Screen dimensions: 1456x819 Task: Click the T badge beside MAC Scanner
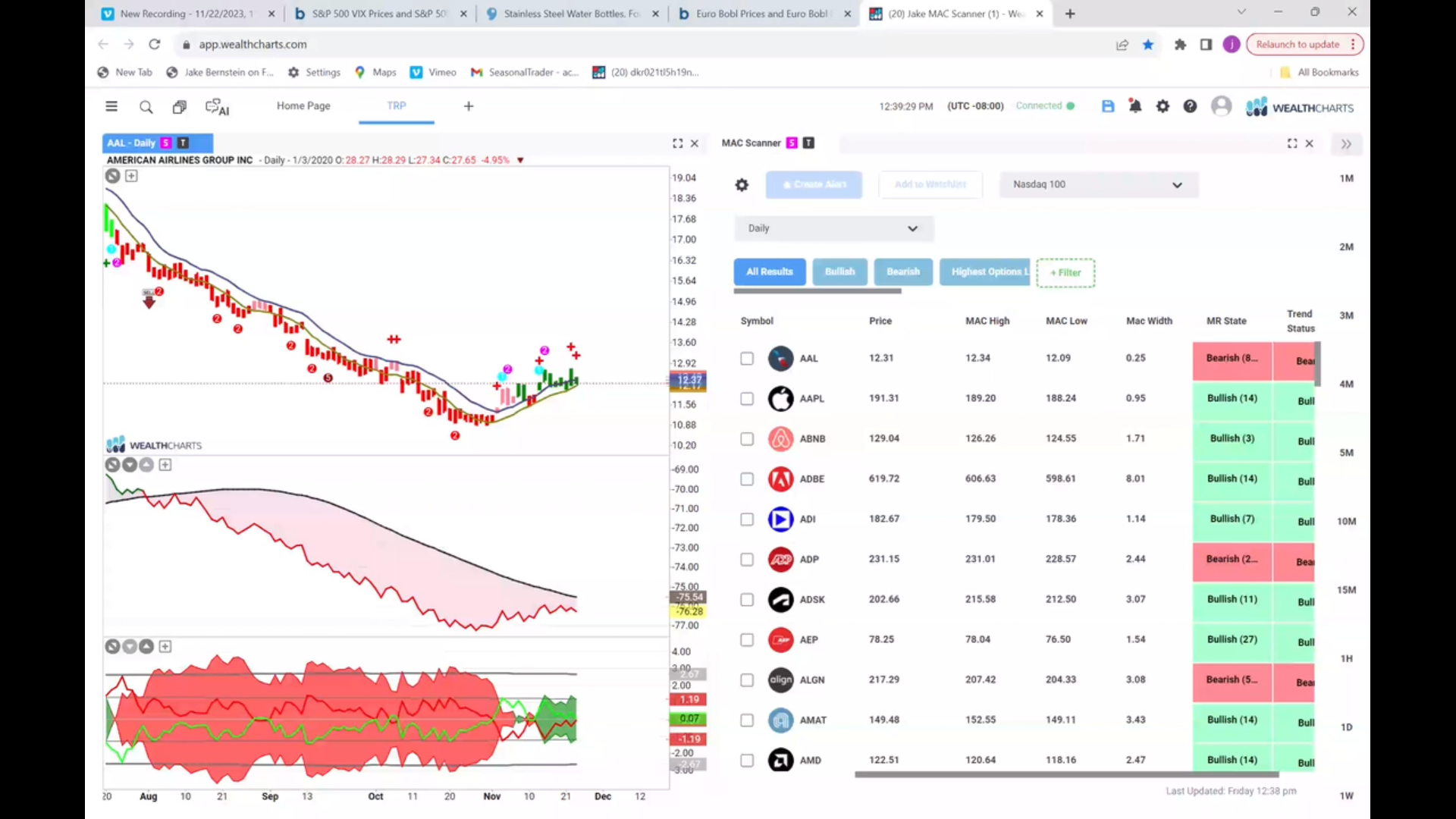tap(808, 143)
